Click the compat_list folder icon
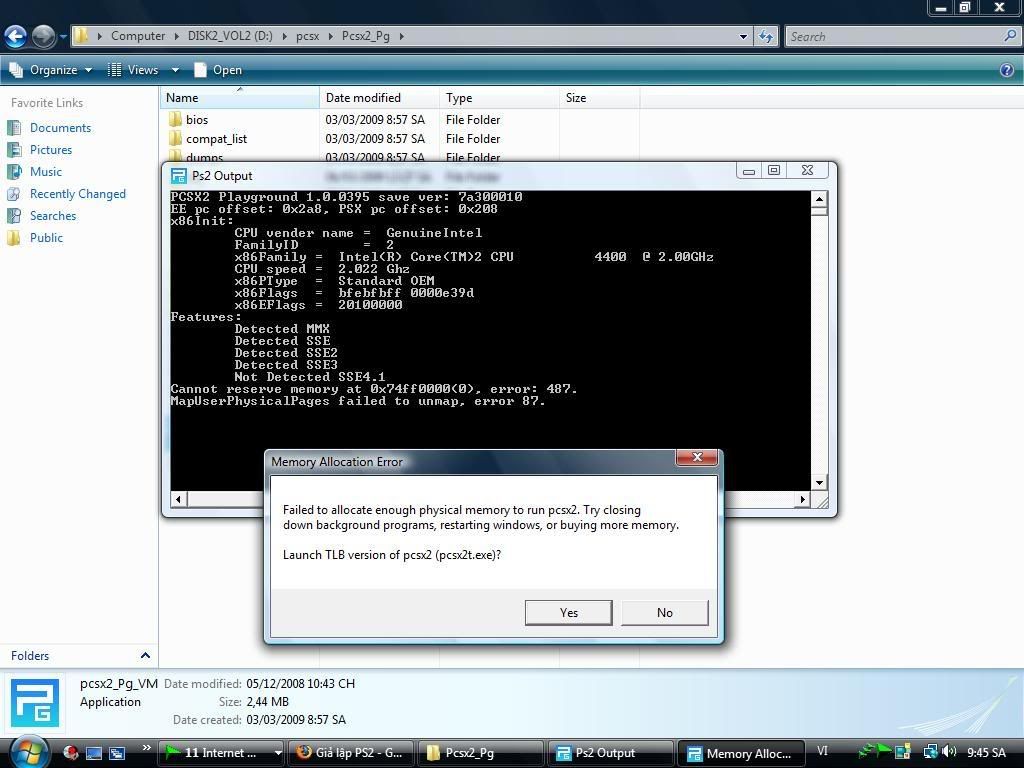 (x=175, y=138)
